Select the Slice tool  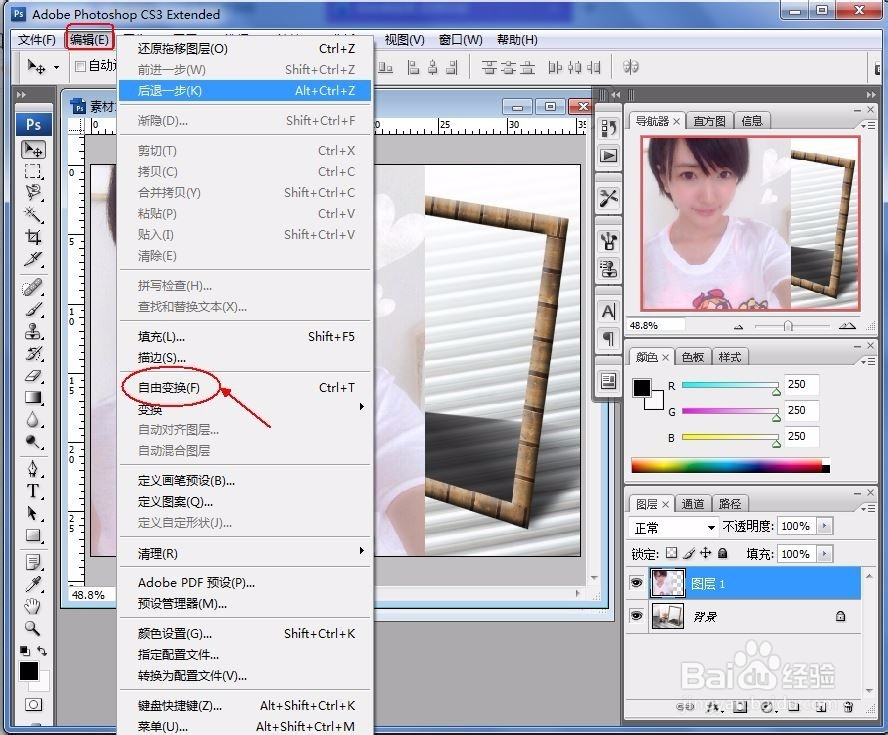pyautogui.click(x=33, y=259)
